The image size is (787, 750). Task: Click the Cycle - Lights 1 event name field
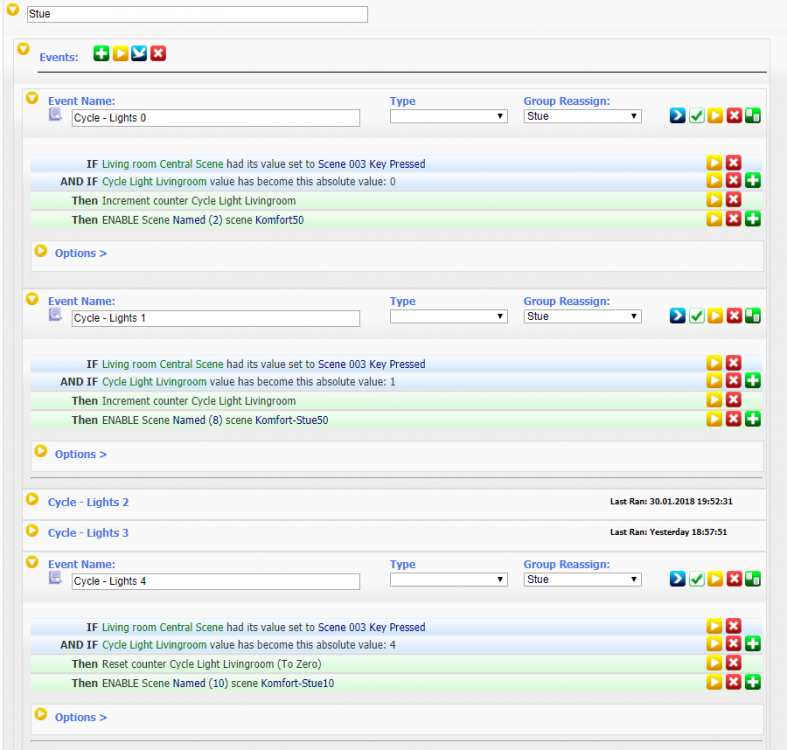pyautogui.click(x=215, y=318)
